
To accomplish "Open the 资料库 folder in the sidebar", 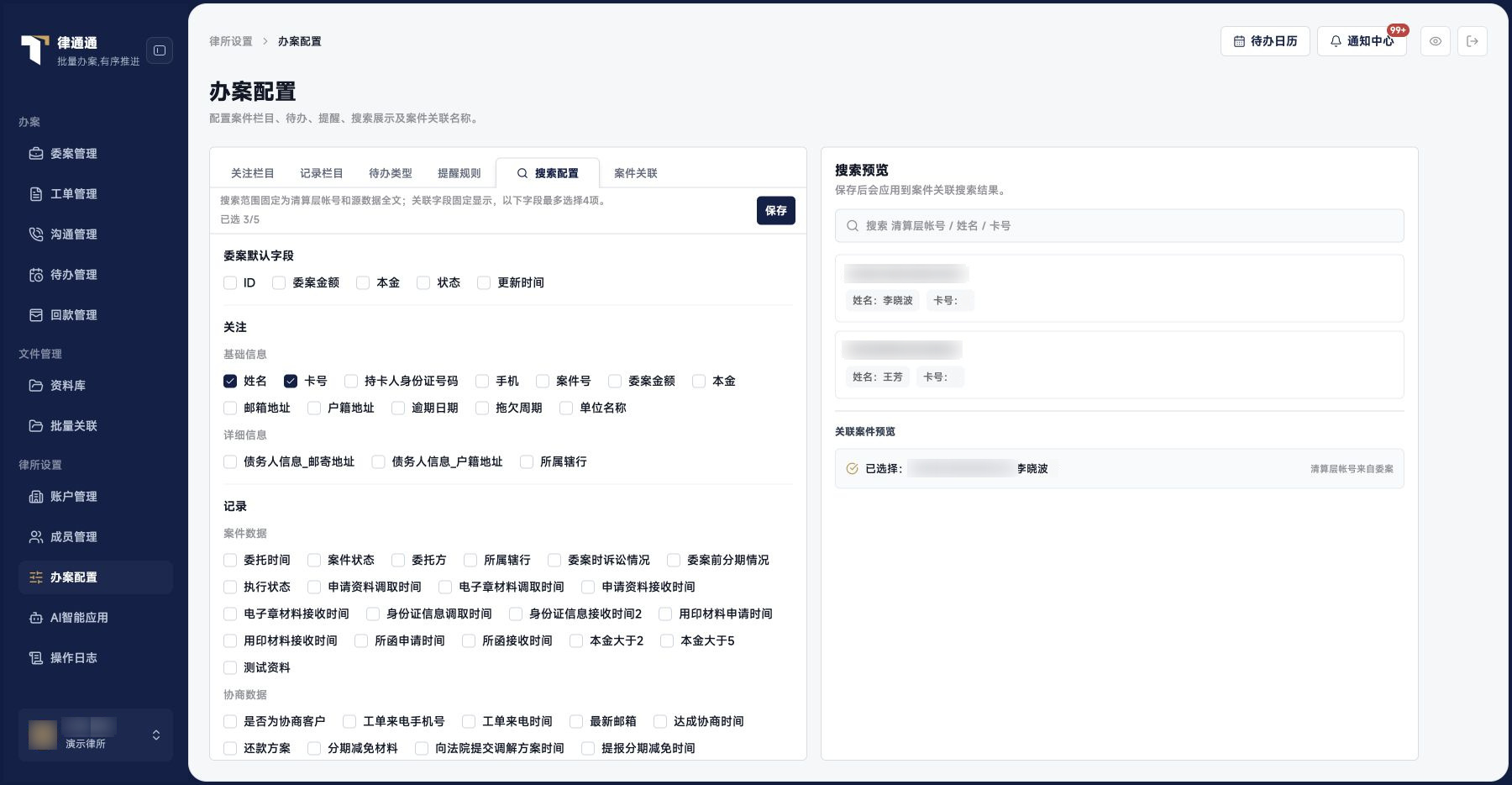I will tap(95, 386).
